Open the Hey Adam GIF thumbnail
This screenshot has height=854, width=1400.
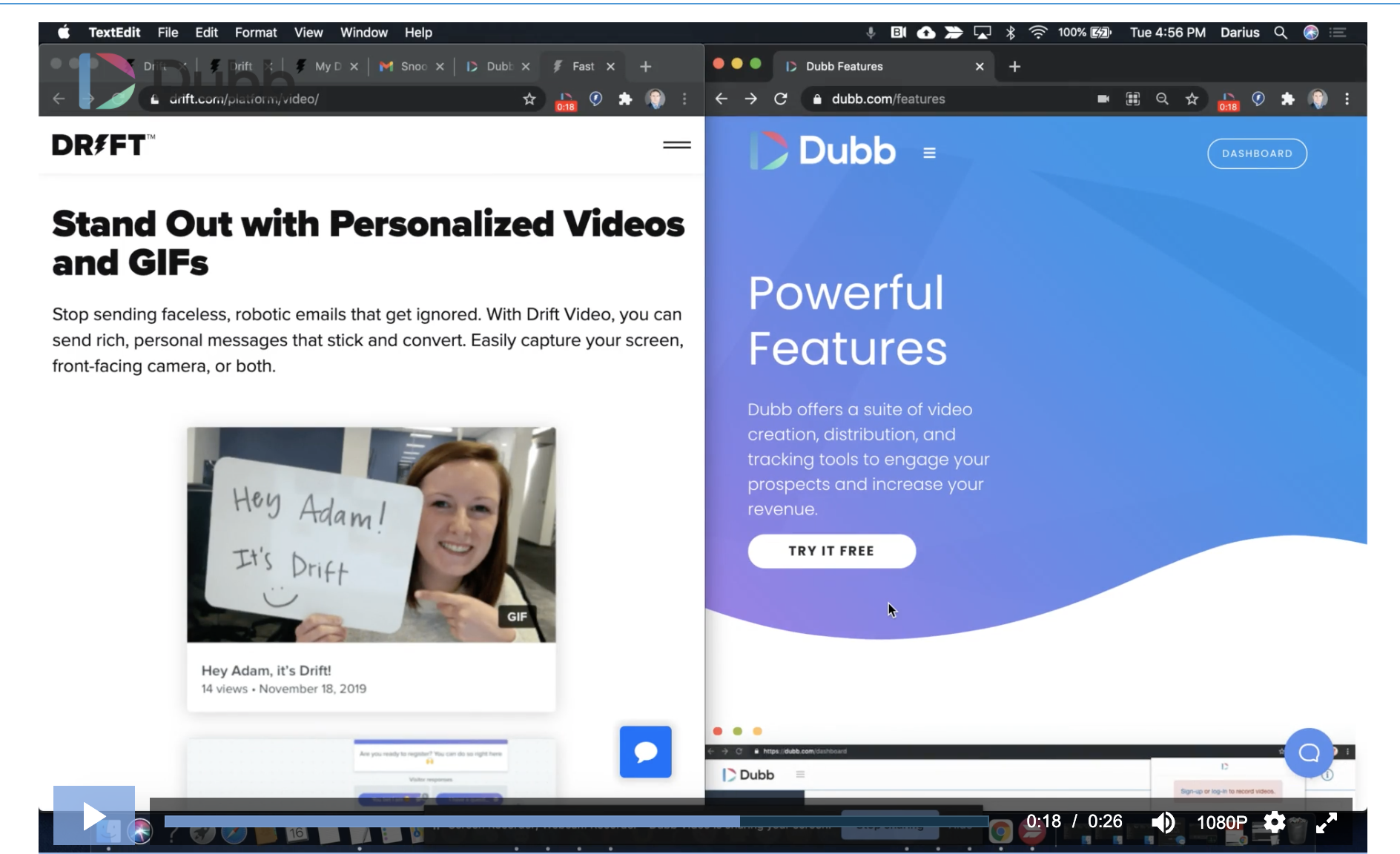coord(371,534)
